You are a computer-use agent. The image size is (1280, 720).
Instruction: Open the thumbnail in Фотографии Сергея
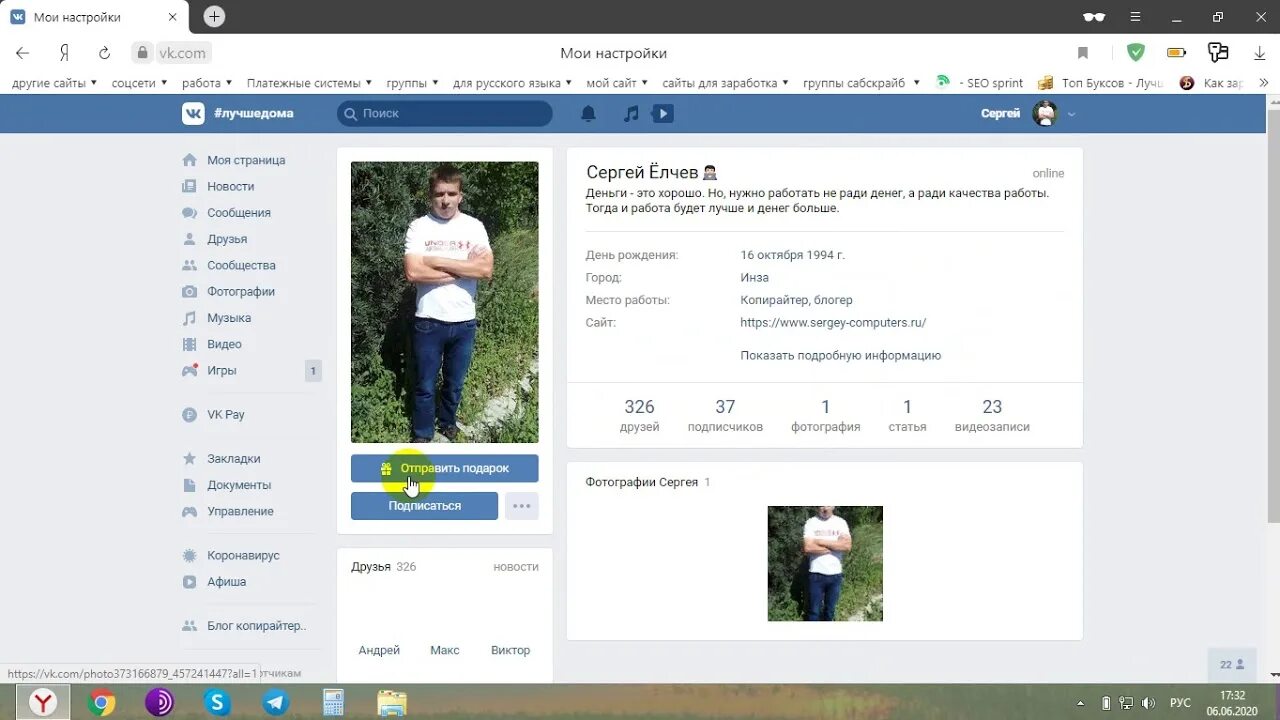(825, 564)
